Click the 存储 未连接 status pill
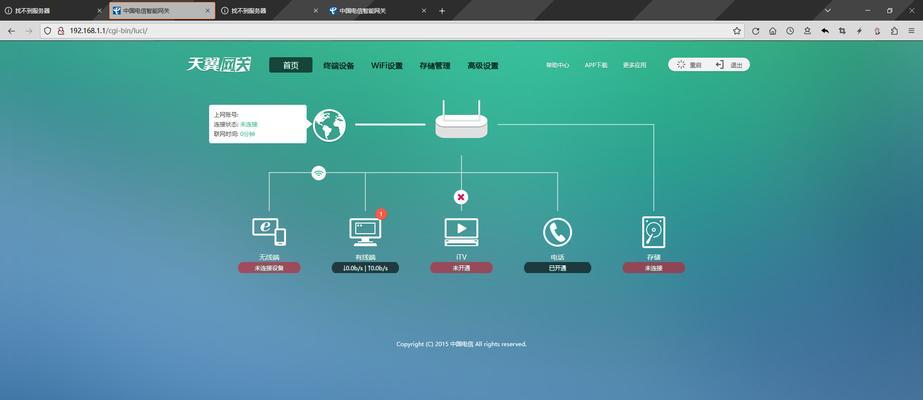This screenshot has width=923, height=400. [653, 268]
